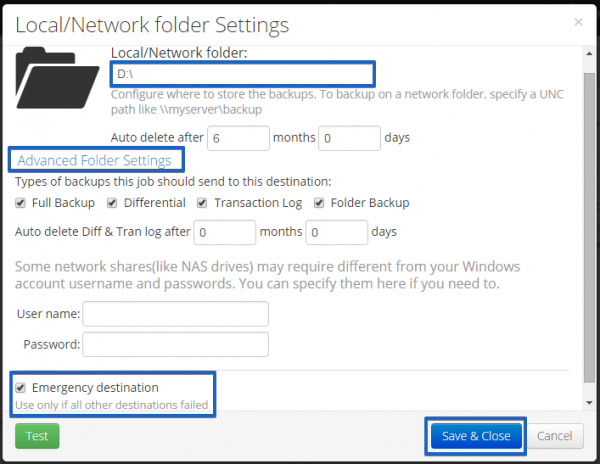Click the User name input field
This screenshot has width=600, height=464.
[x=176, y=314]
